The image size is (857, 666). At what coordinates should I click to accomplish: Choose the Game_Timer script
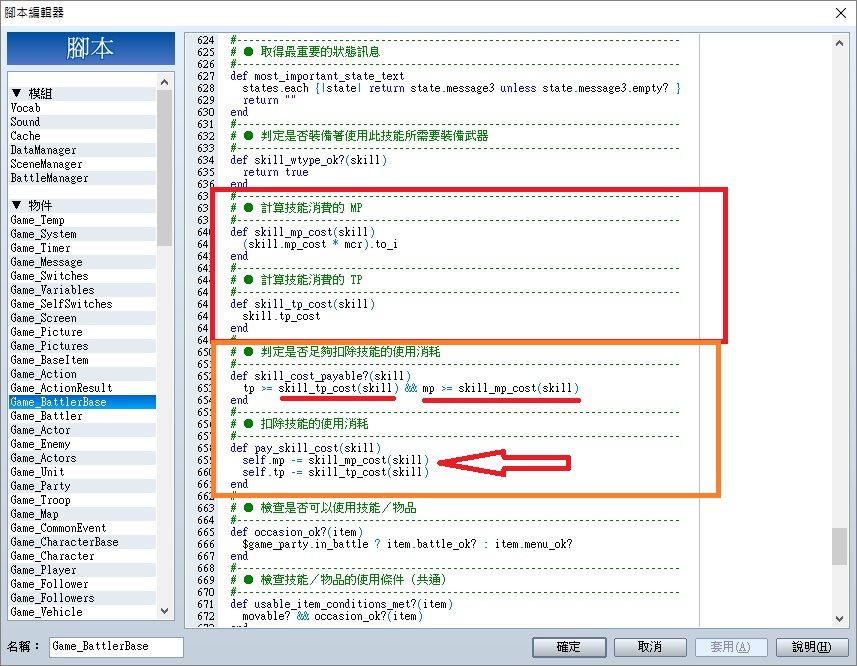[83, 247]
